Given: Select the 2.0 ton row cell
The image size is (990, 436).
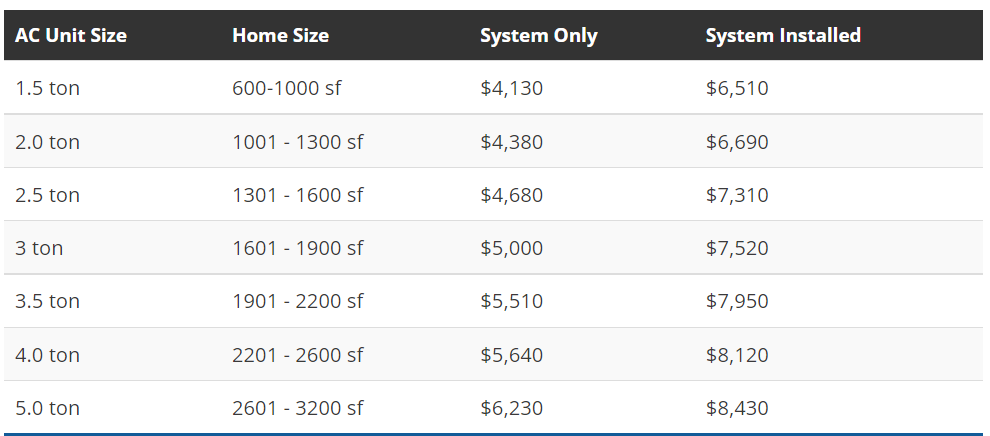Looking at the screenshot, I should 47,141.
